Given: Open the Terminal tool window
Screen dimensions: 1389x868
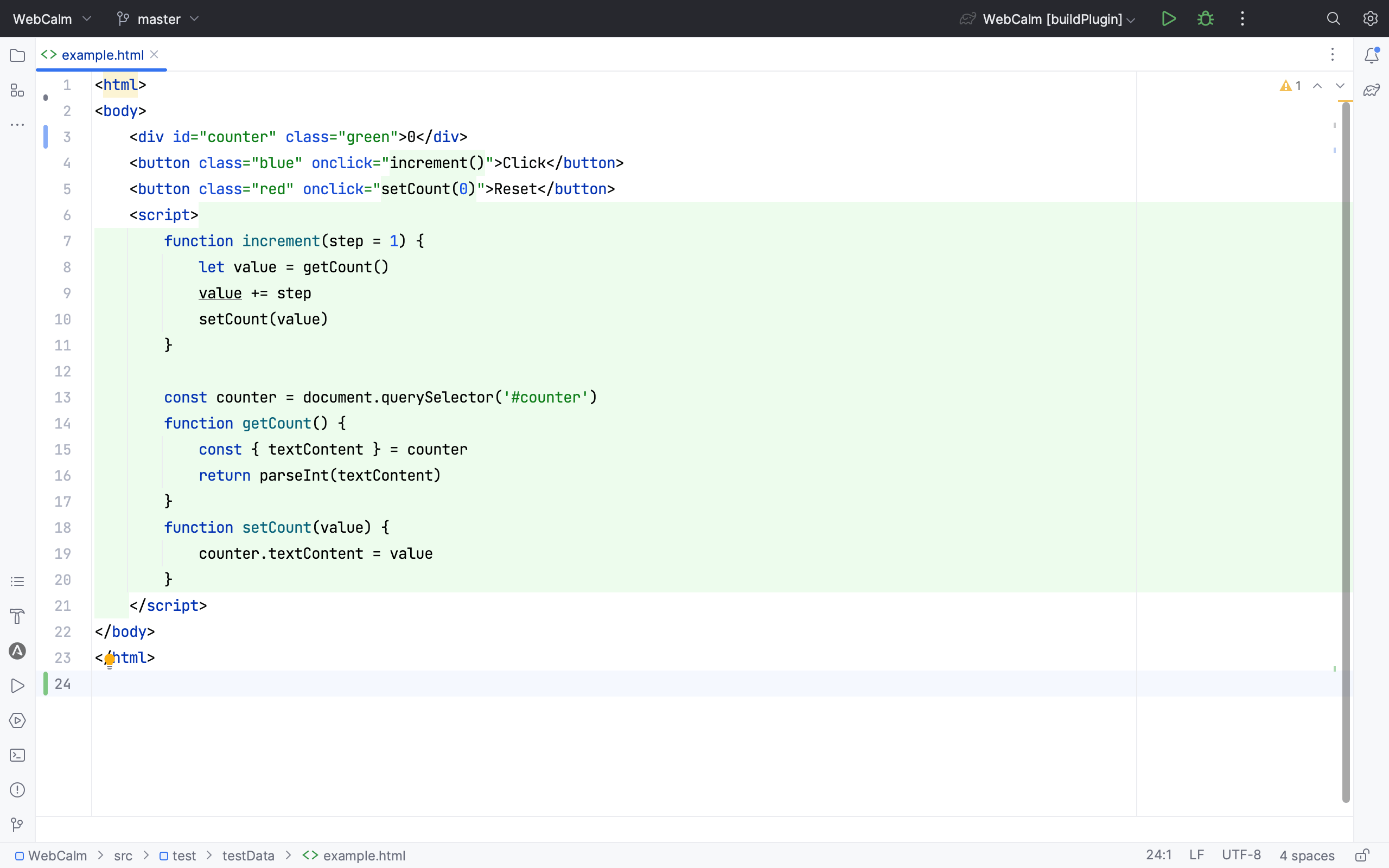Looking at the screenshot, I should (x=17, y=755).
